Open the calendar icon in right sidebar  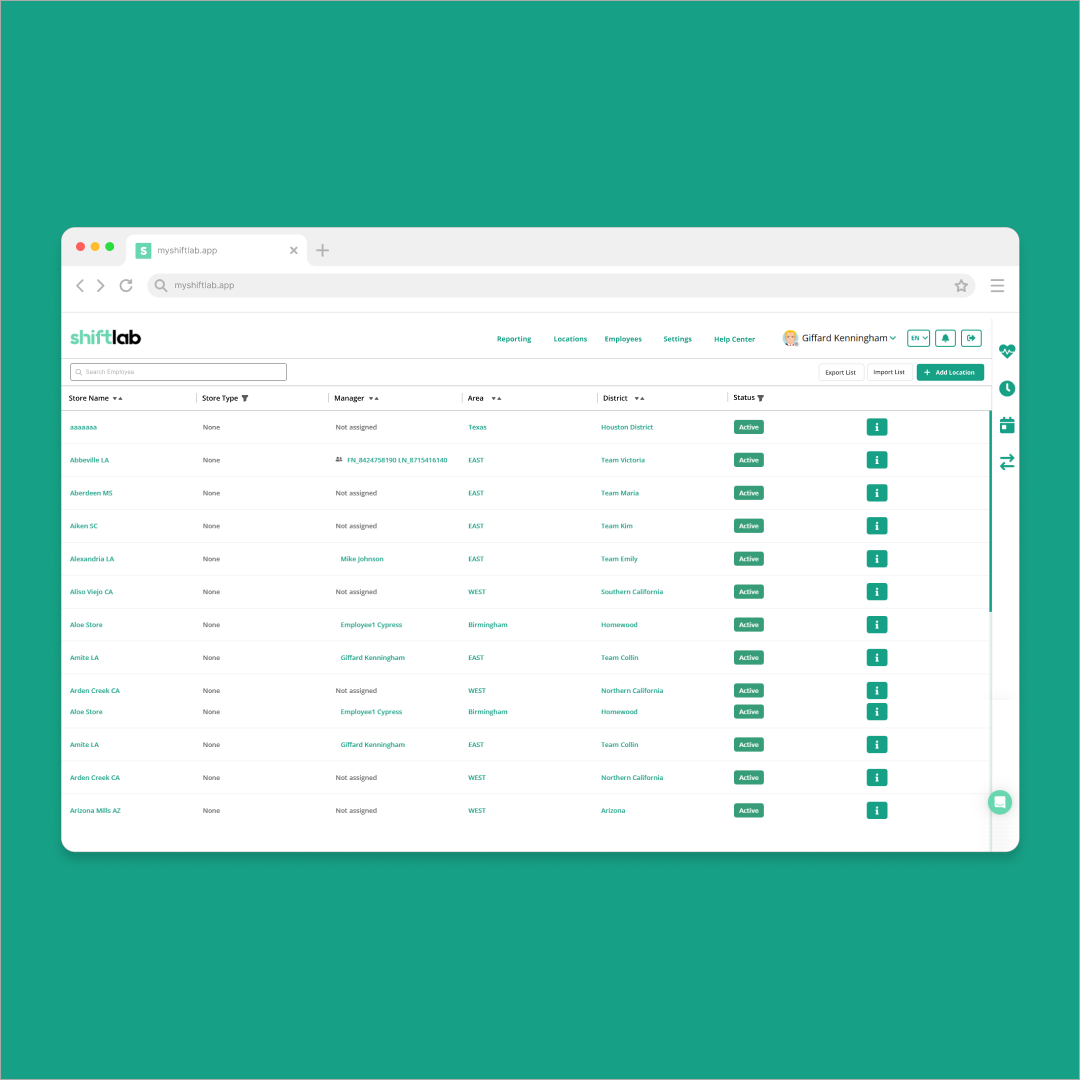tap(1007, 425)
